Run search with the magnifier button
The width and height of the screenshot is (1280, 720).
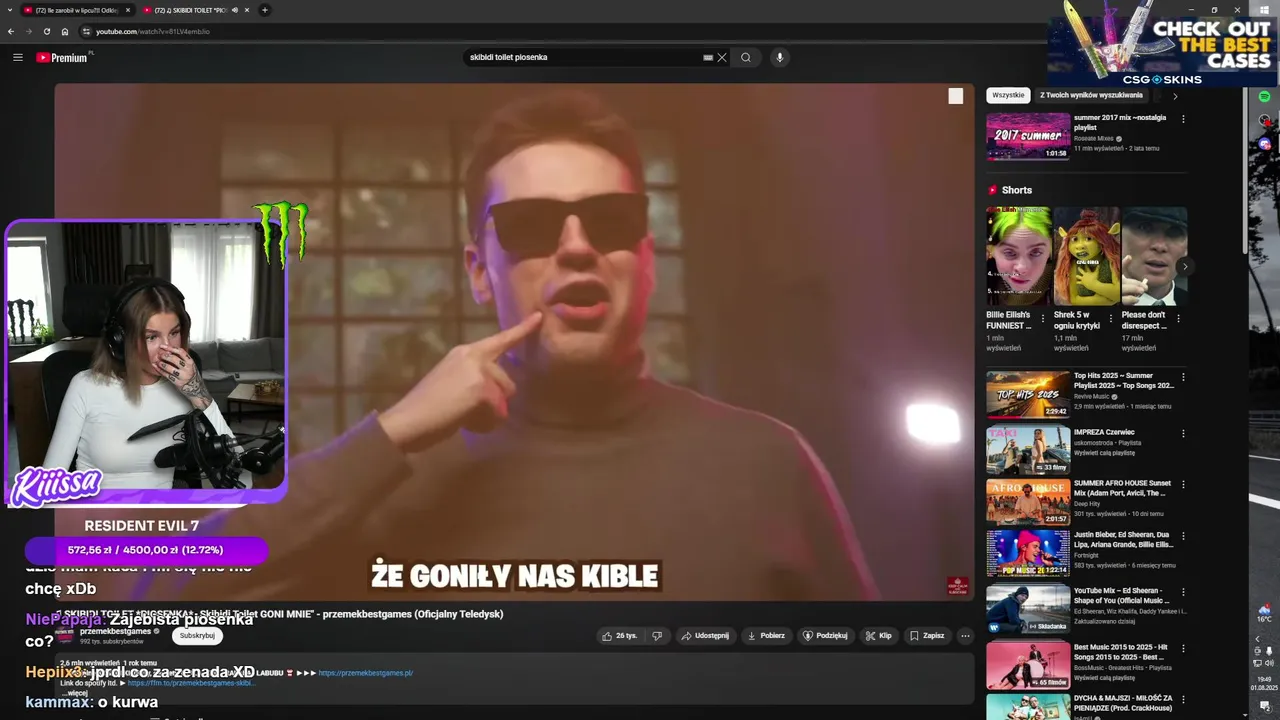pyautogui.click(x=745, y=57)
